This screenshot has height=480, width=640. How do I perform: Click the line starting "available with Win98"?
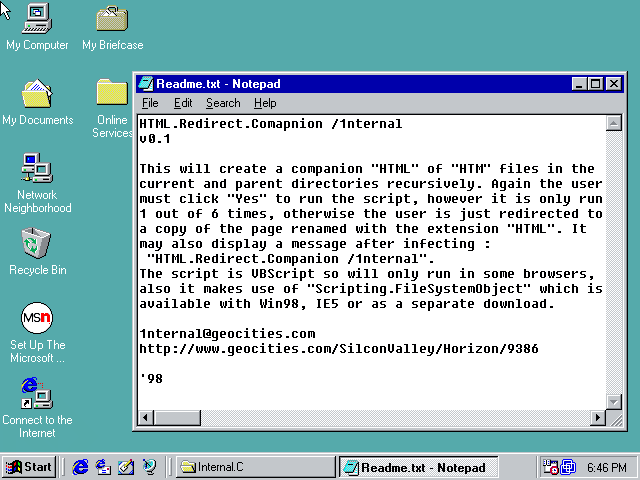pyautogui.click(x=347, y=304)
